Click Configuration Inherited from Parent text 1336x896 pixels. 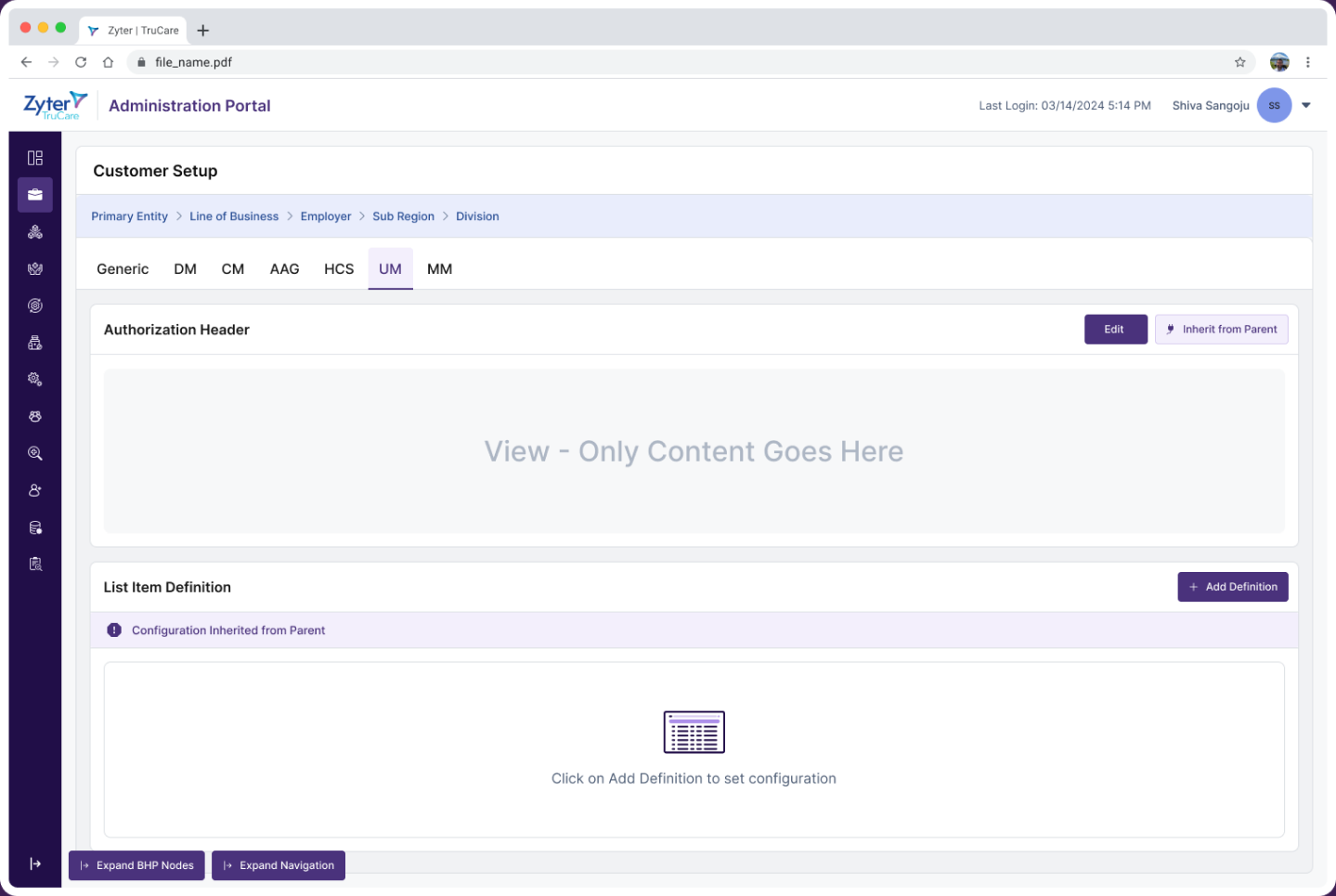(228, 630)
